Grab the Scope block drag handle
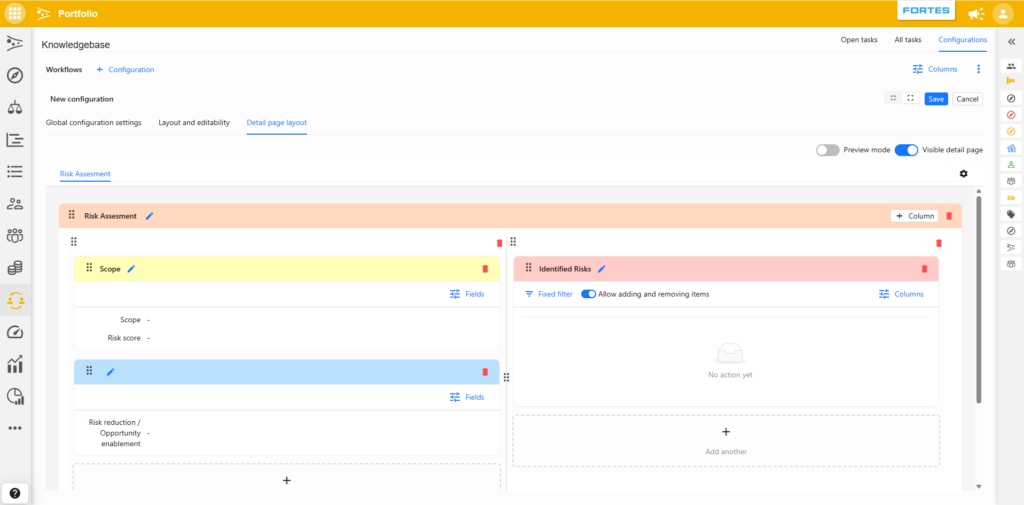This screenshot has height=505, width=1024. 89,267
